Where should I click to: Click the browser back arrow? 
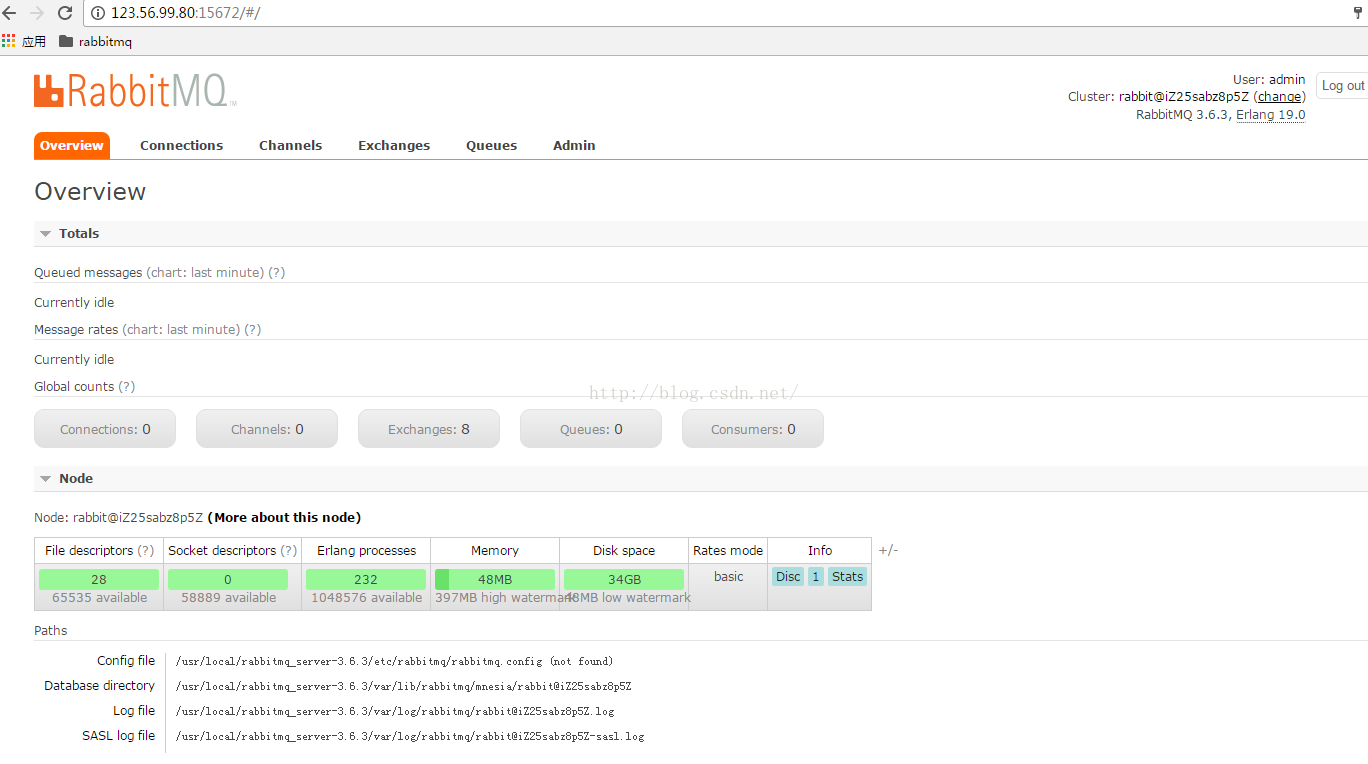pos(9,13)
